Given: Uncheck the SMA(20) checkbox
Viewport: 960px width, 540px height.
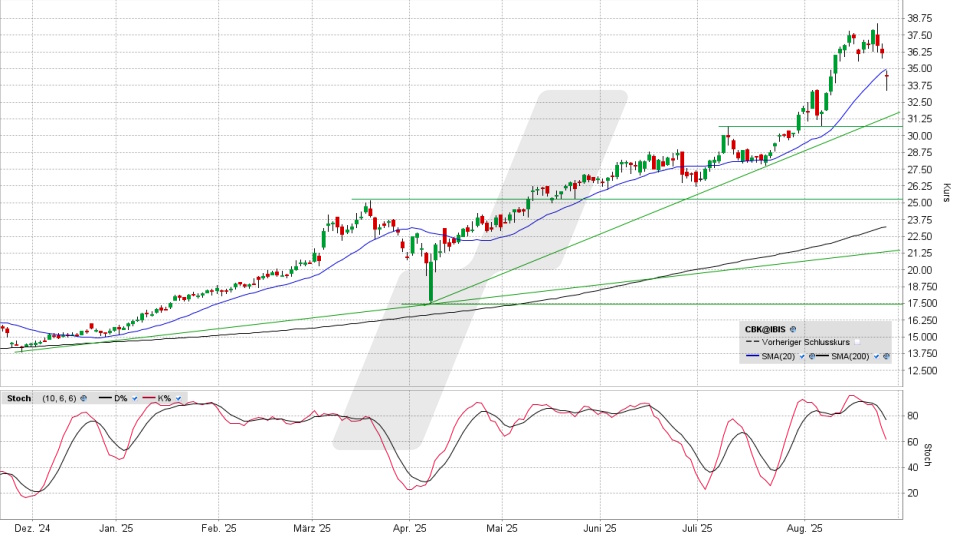Looking at the screenshot, I should point(802,356).
